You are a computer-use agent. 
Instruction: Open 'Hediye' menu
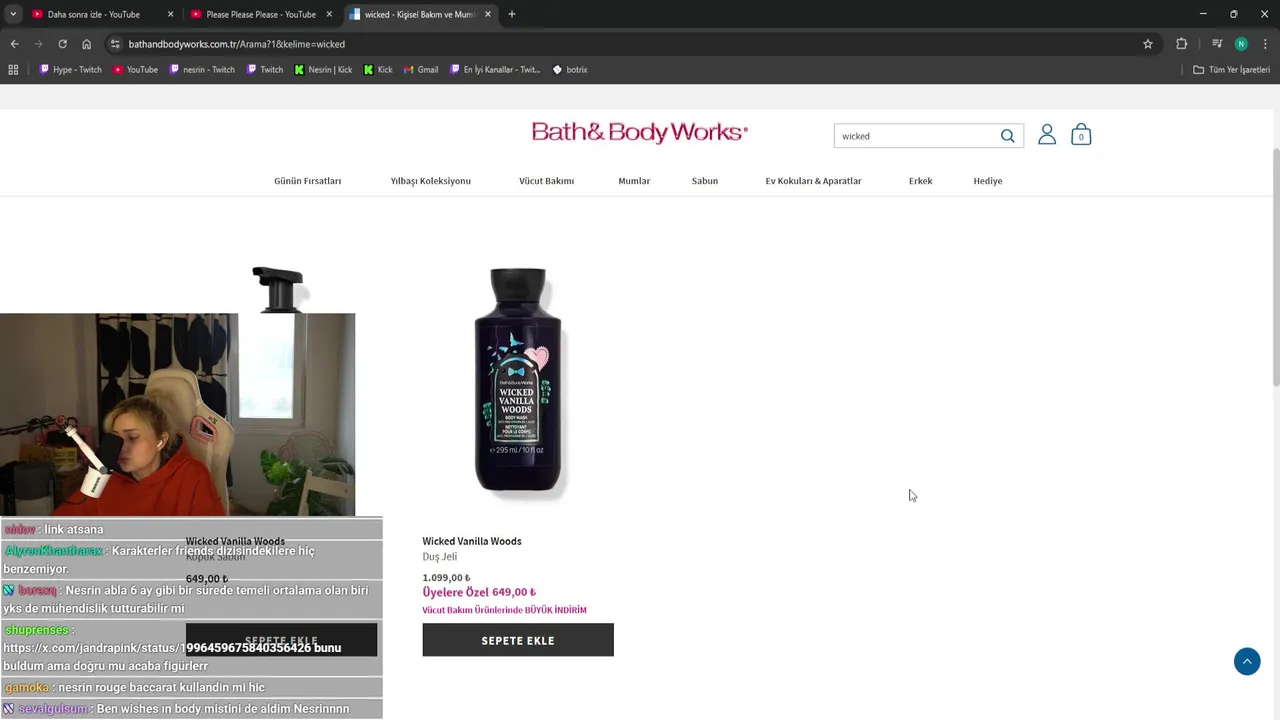(988, 181)
